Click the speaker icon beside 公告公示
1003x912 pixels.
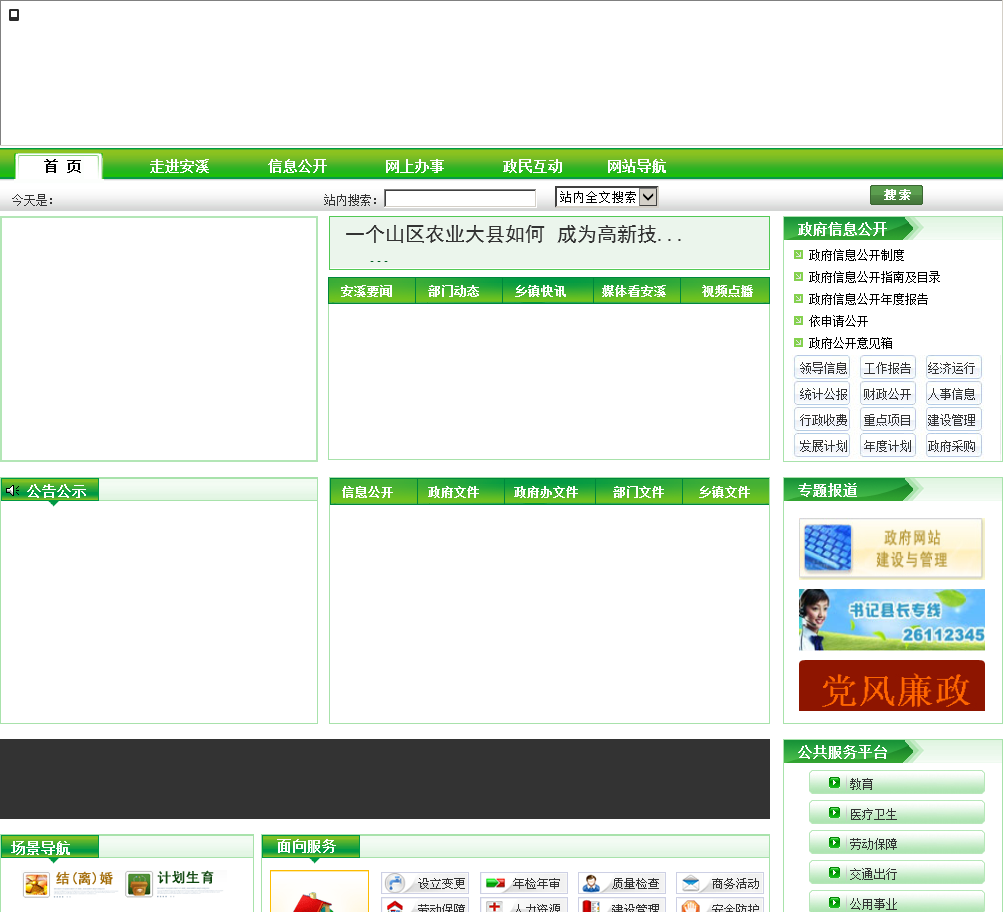coord(13,491)
